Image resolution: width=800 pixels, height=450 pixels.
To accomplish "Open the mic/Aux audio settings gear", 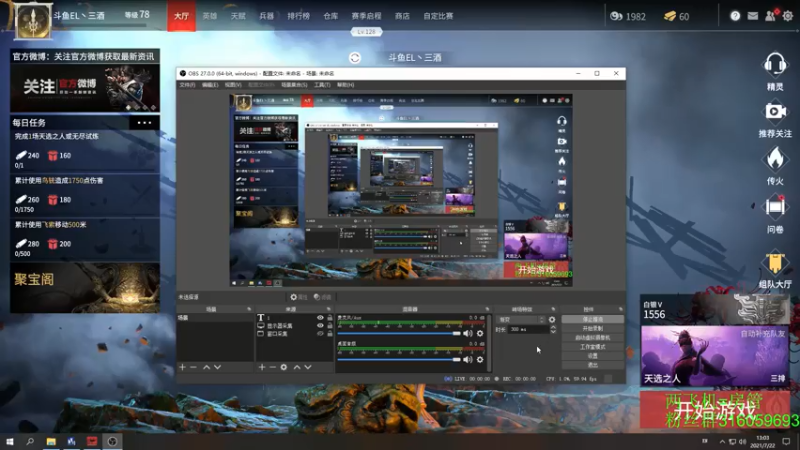I will click(x=480, y=334).
